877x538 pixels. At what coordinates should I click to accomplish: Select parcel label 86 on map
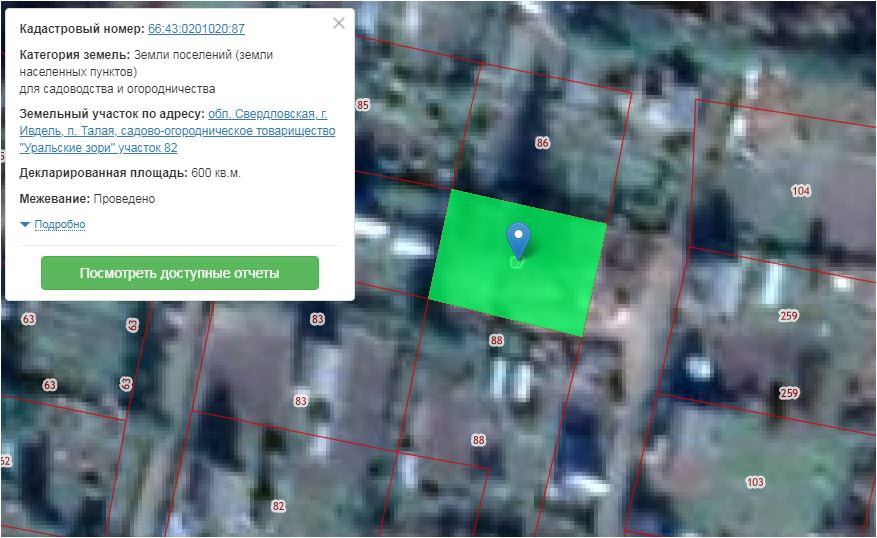[543, 143]
